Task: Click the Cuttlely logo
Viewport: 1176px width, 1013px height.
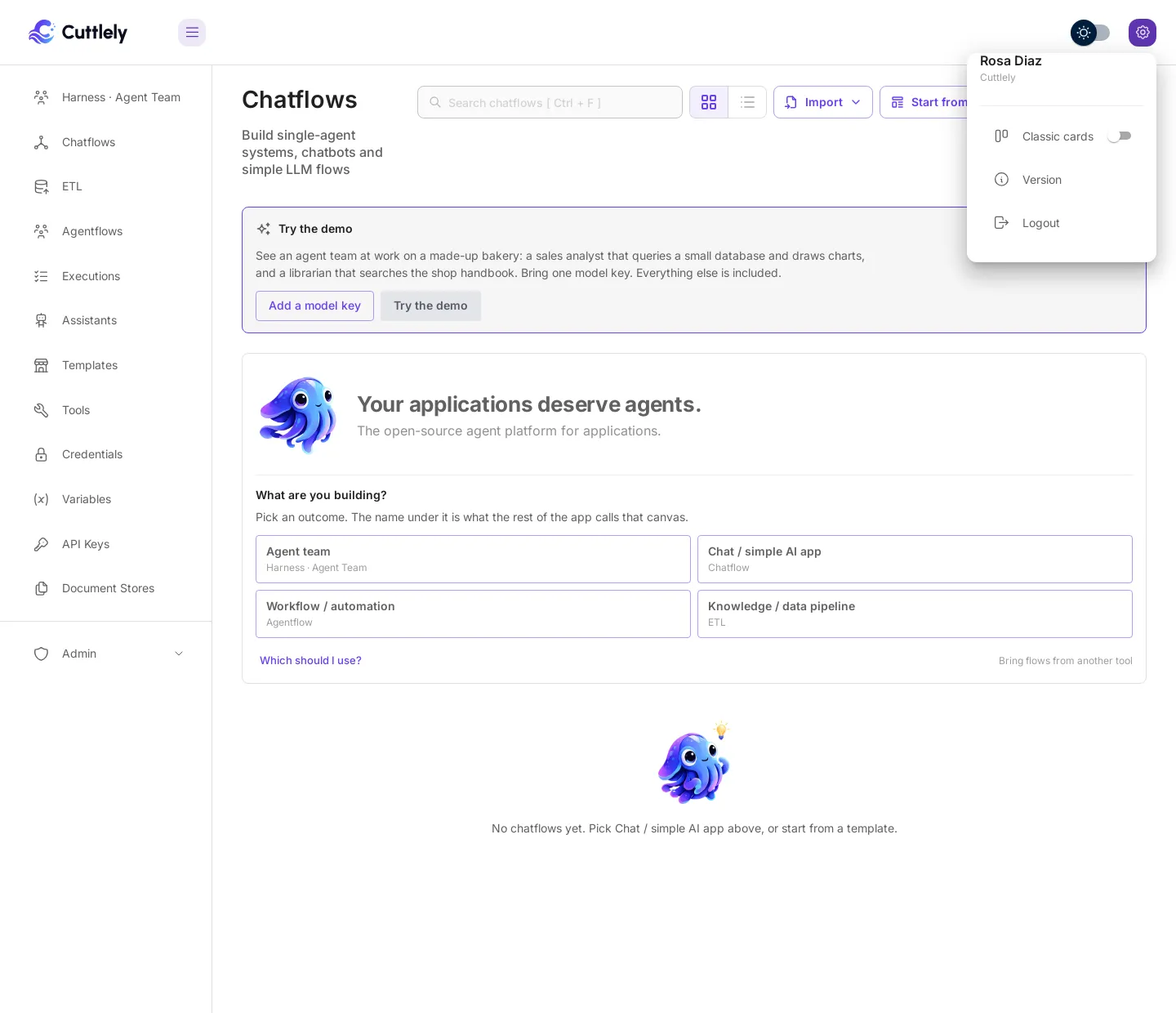Action: coord(78,32)
